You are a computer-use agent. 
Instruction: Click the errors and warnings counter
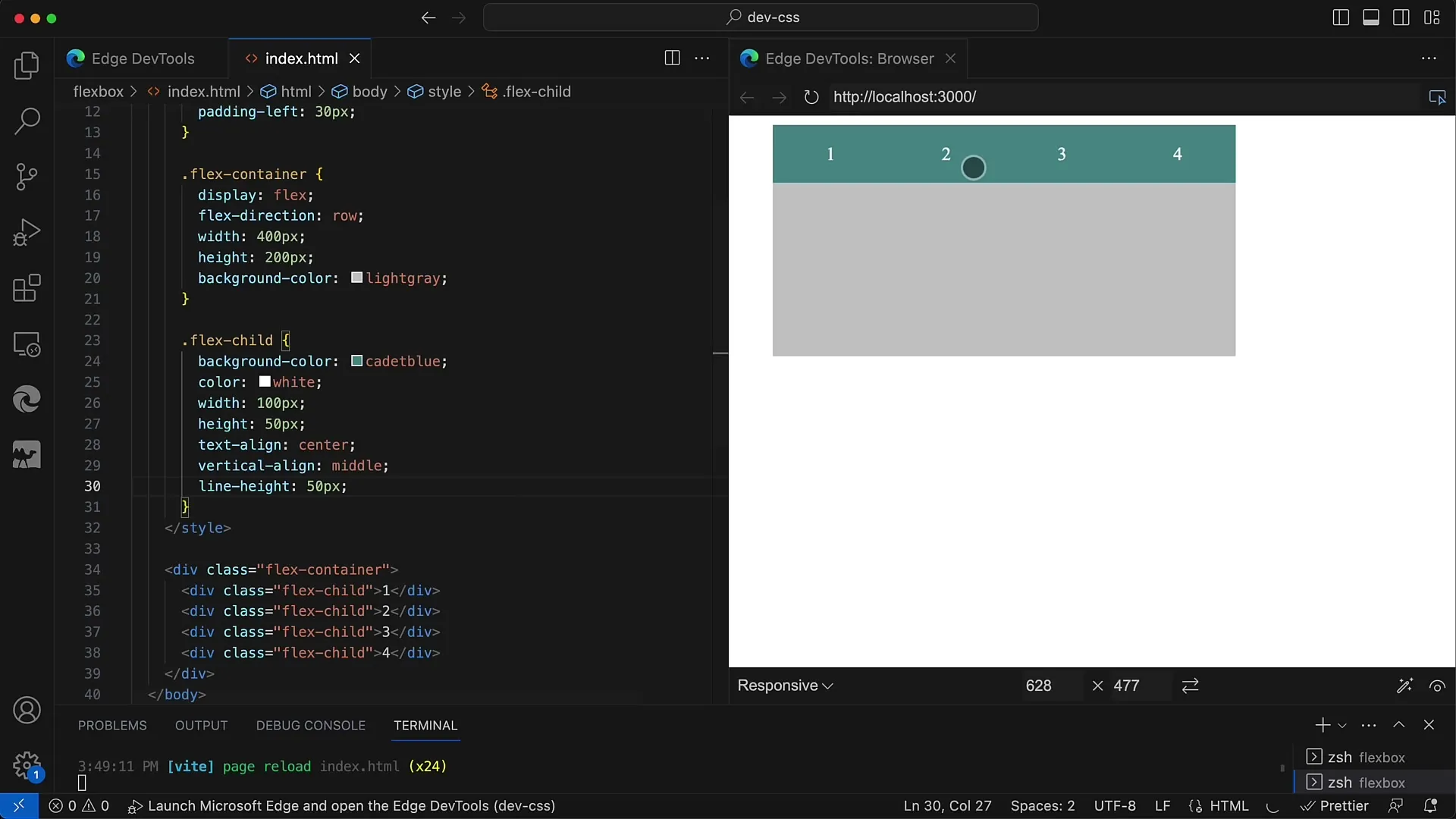(x=79, y=806)
